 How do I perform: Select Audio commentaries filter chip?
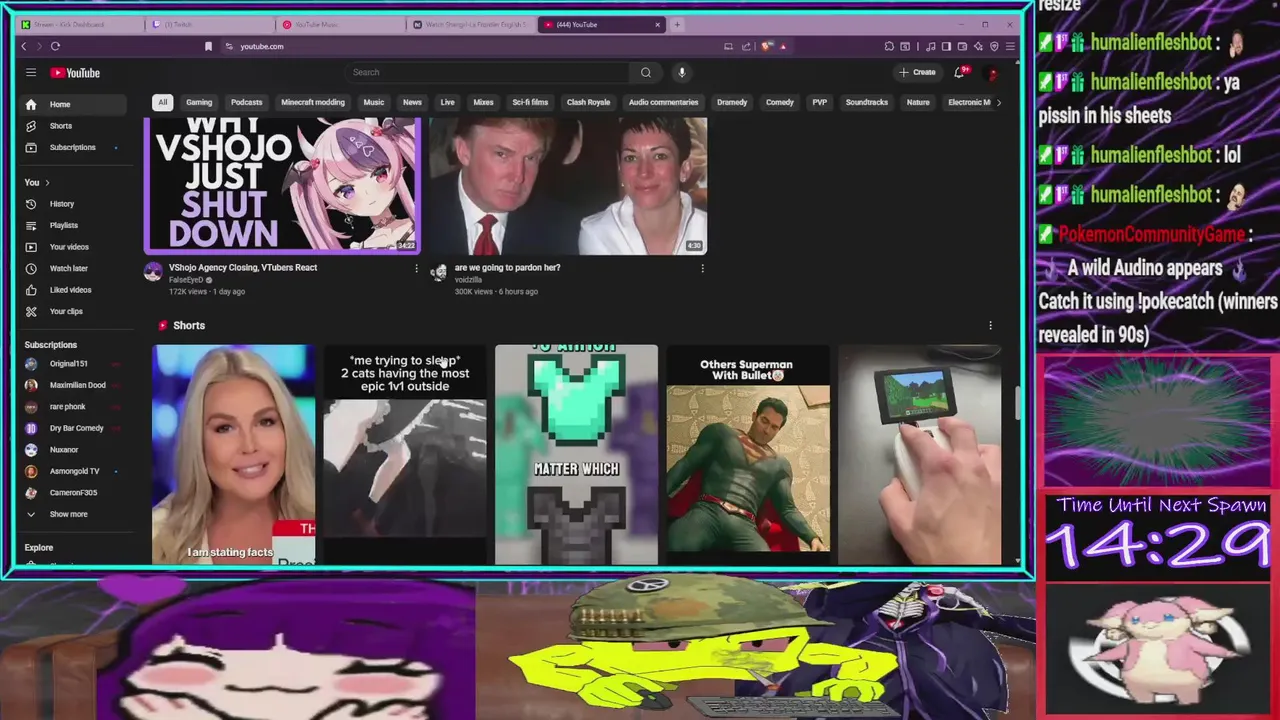point(663,102)
